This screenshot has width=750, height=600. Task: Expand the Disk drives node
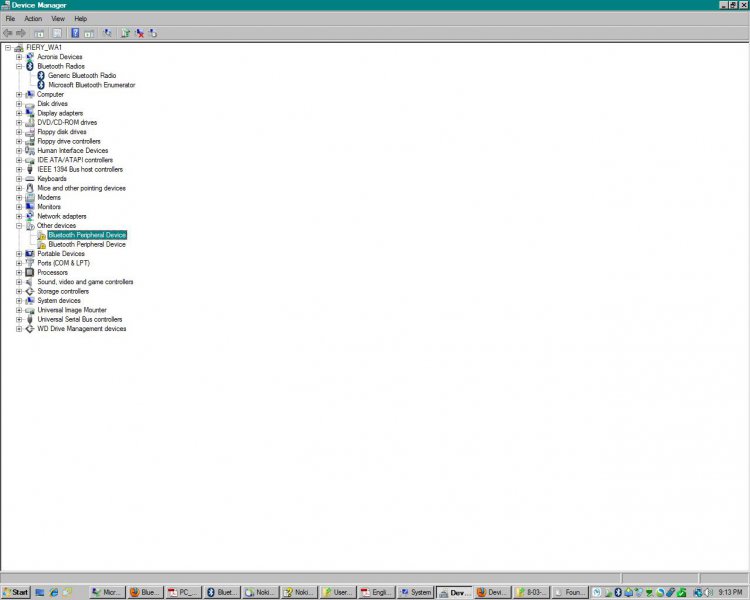click(19, 104)
